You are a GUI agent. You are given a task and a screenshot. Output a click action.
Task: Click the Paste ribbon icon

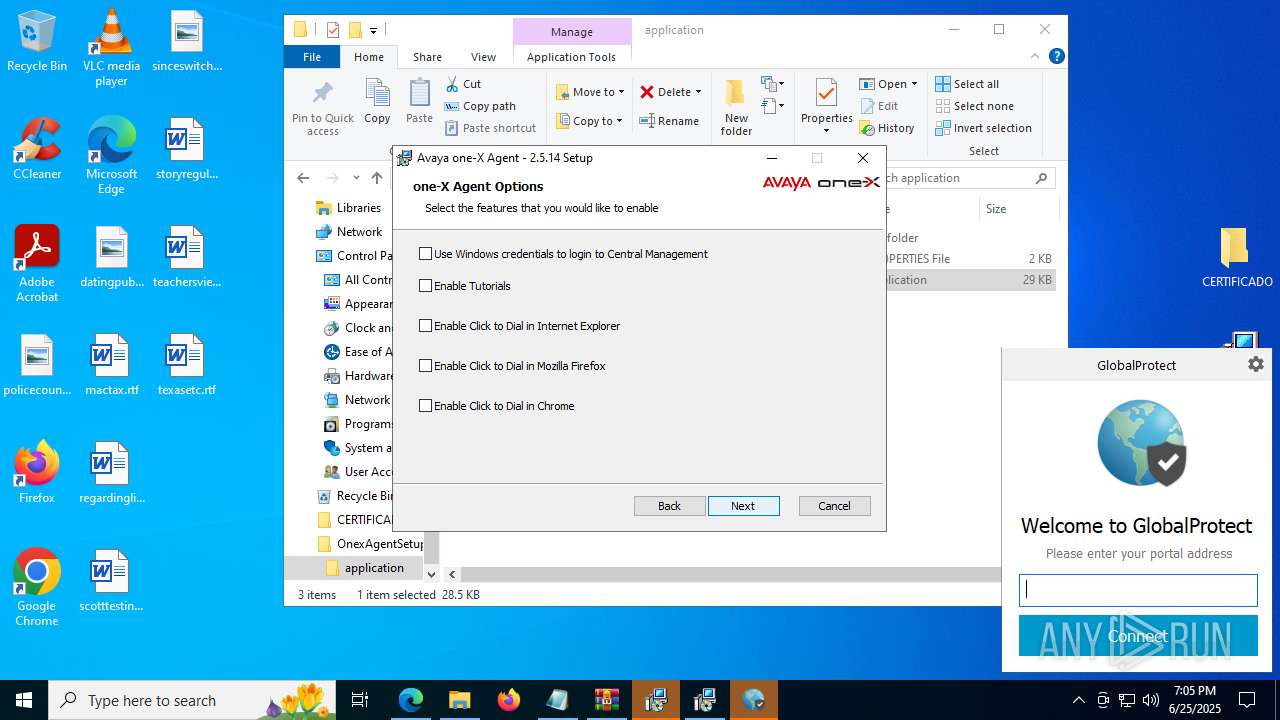click(x=419, y=102)
